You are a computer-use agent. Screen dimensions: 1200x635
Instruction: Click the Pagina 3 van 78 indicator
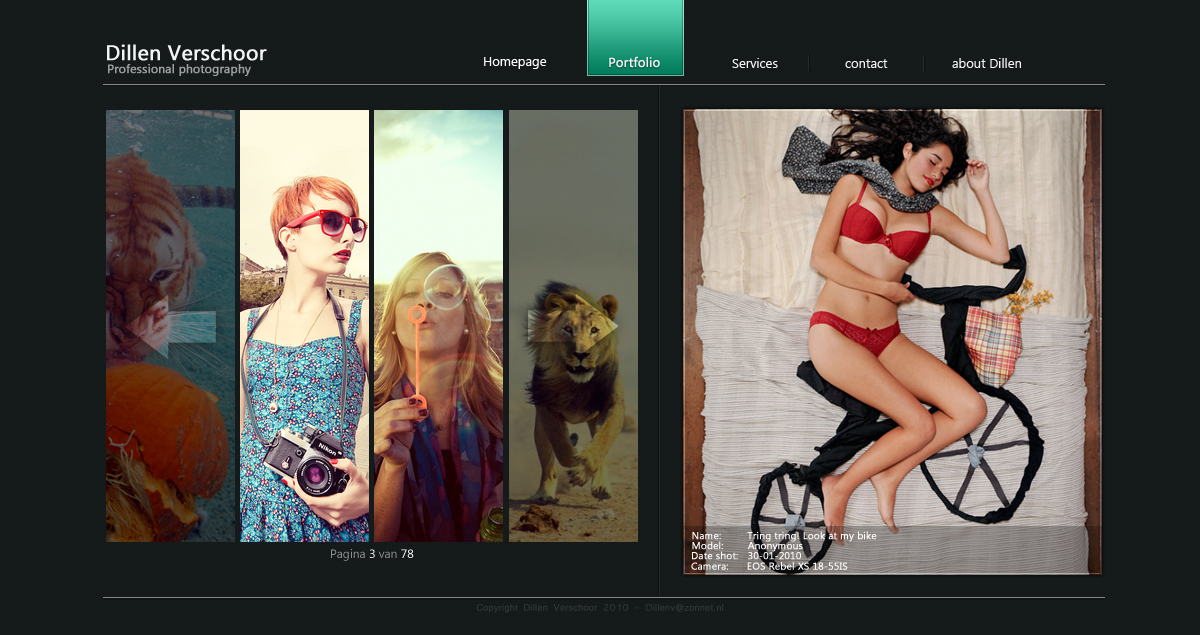[x=372, y=554]
